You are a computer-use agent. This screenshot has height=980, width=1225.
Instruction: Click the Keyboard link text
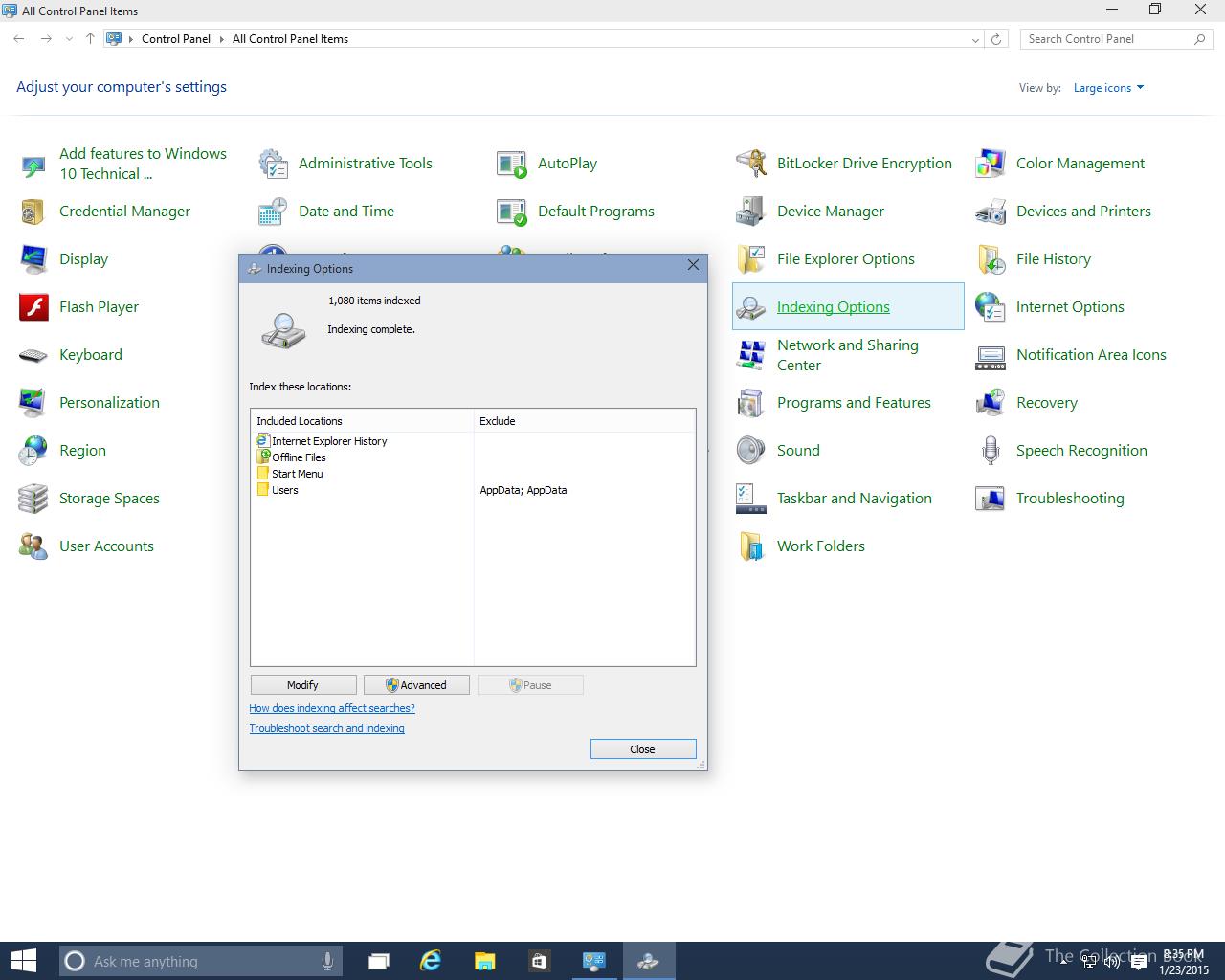tap(91, 355)
